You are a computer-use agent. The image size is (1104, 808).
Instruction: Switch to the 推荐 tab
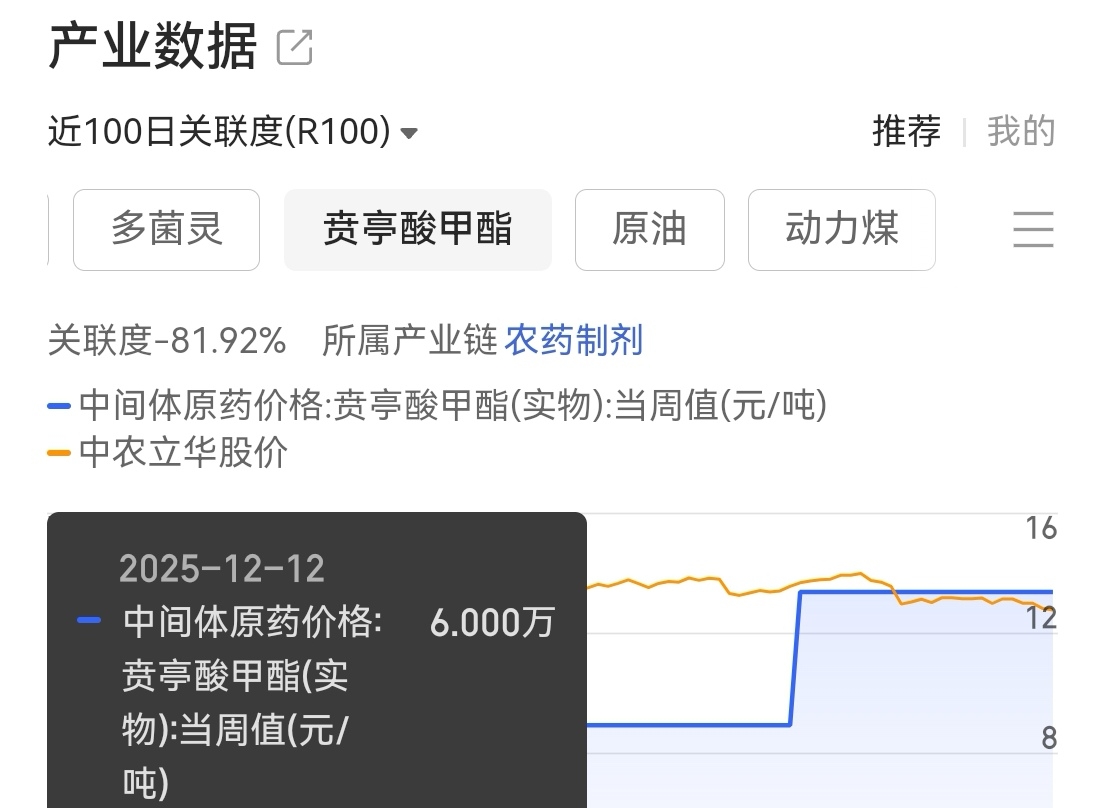[906, 132]
